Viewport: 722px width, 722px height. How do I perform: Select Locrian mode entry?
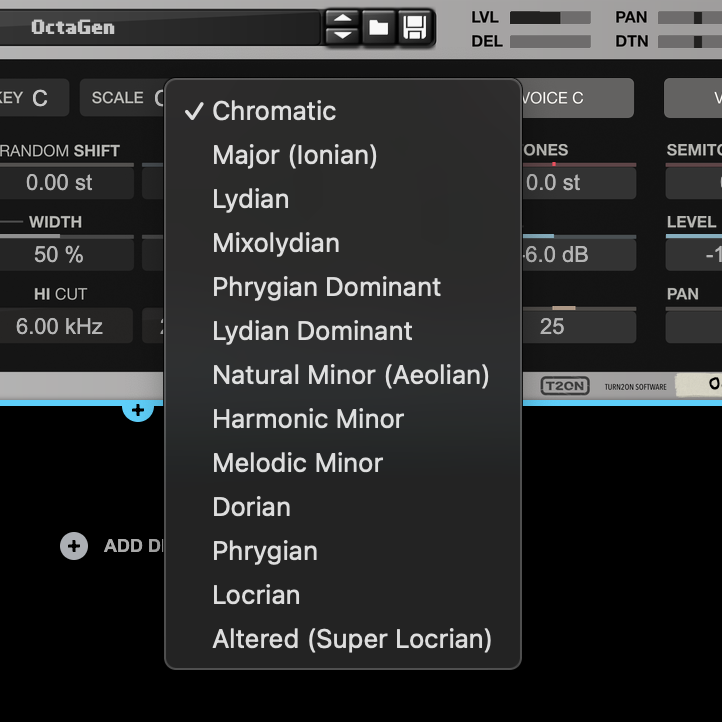coord(343,595)
